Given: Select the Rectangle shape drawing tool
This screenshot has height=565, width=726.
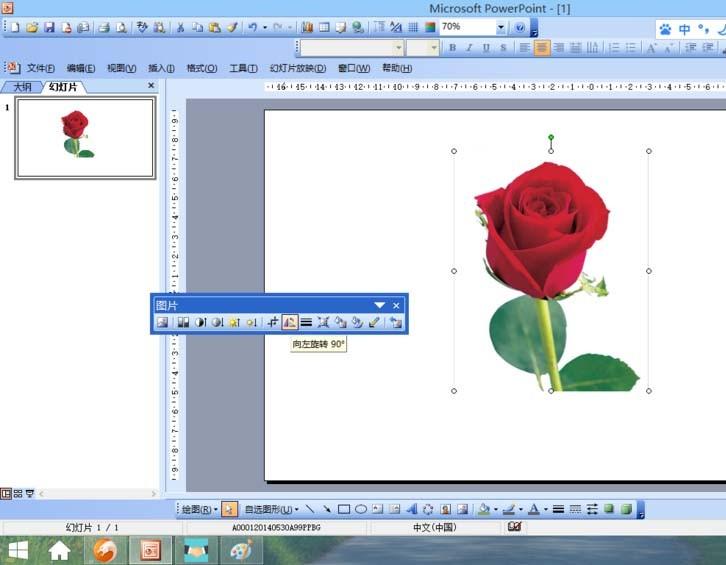Looking at the screenshot, I should [344, 509].
